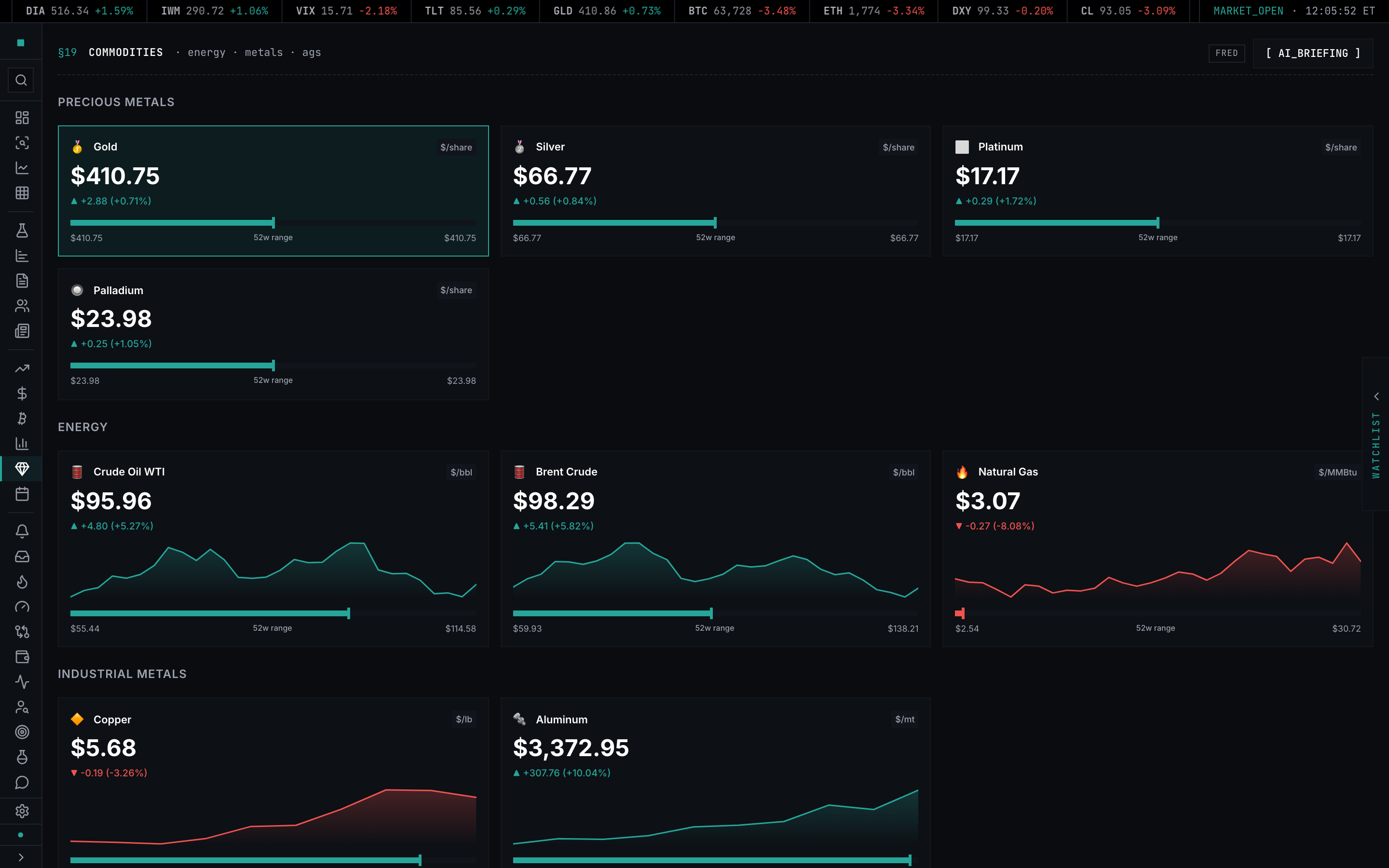The image size is (1389, 868).
Task: Open the dashboard grid icon
Action: [x=22, y=118]
